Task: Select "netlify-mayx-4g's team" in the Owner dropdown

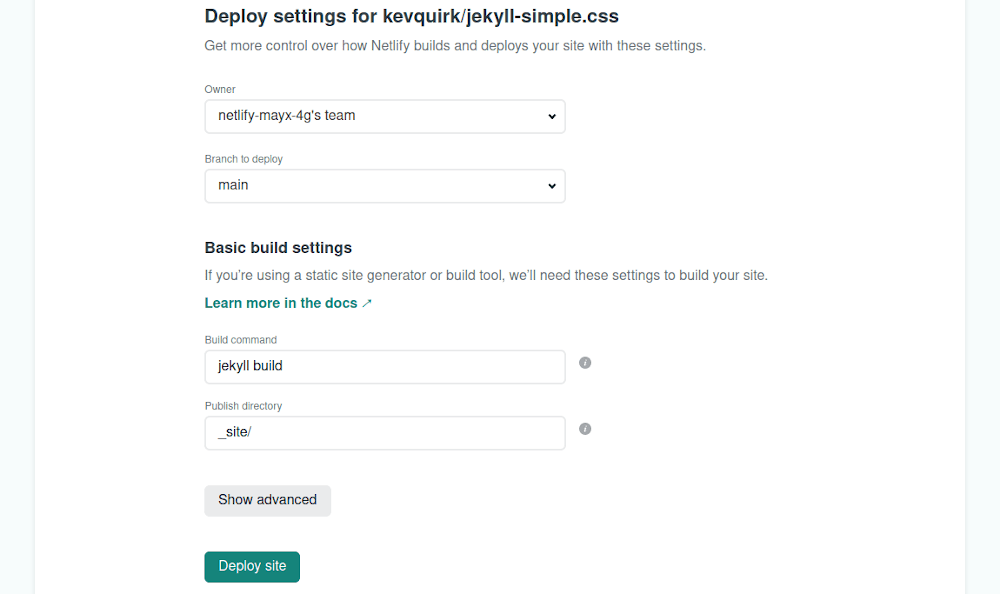Action: click(x=385, y=116)
